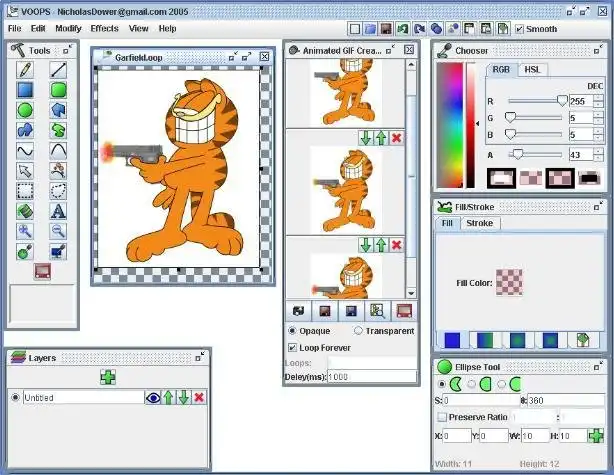Image resolution: width=614 pixels, height=475 pixels.
Task: Move the Untitled layer down
Action: pos(184,398)
